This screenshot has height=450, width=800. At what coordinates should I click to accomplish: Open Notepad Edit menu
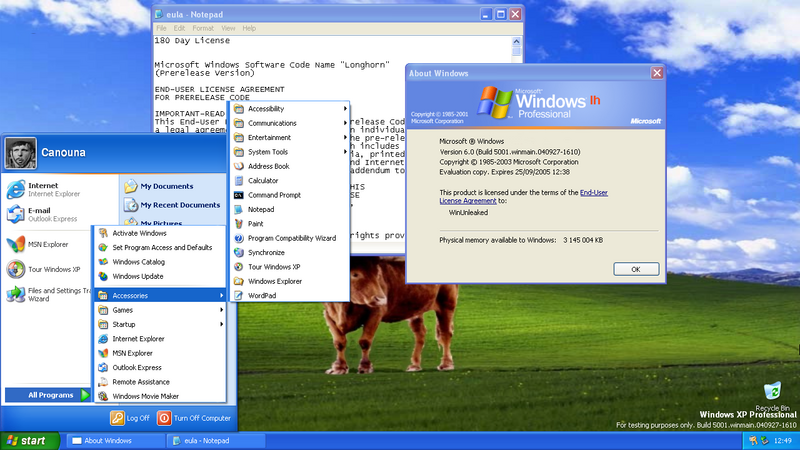pos(179,28)
